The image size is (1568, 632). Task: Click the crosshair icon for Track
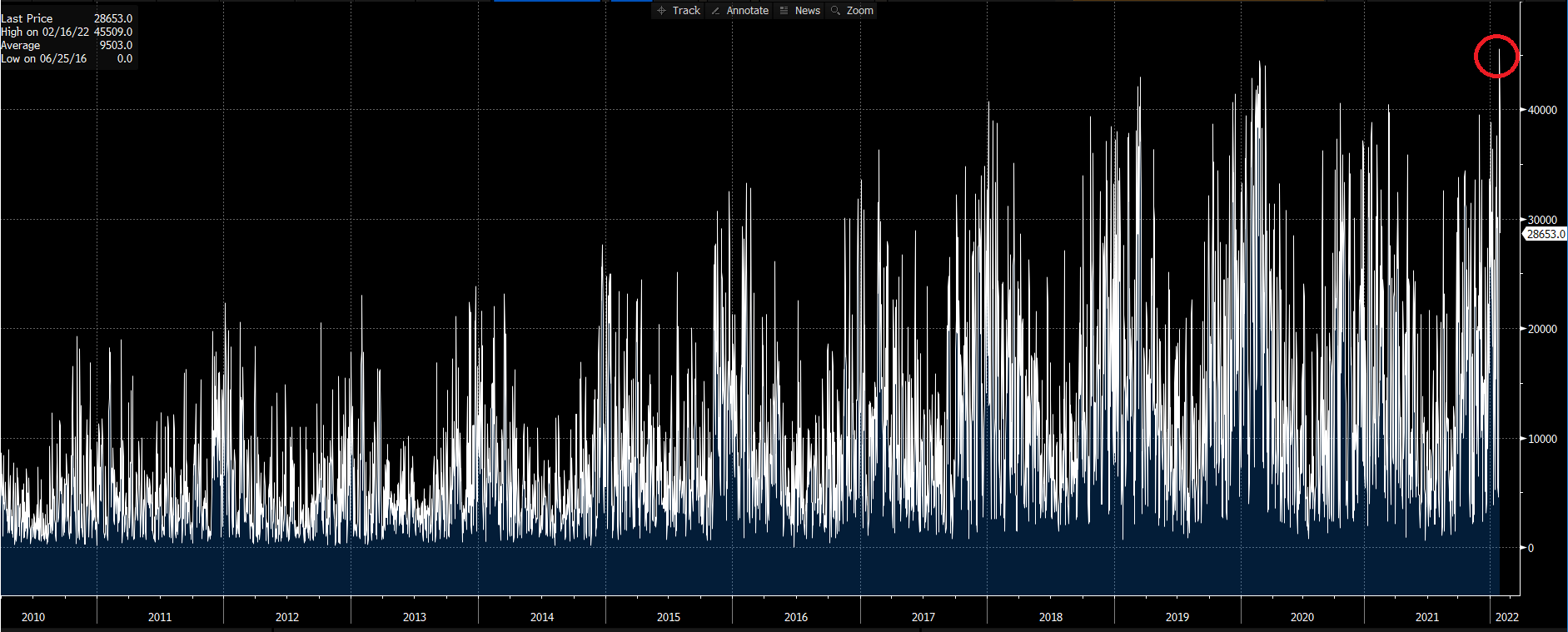[661, 11]
